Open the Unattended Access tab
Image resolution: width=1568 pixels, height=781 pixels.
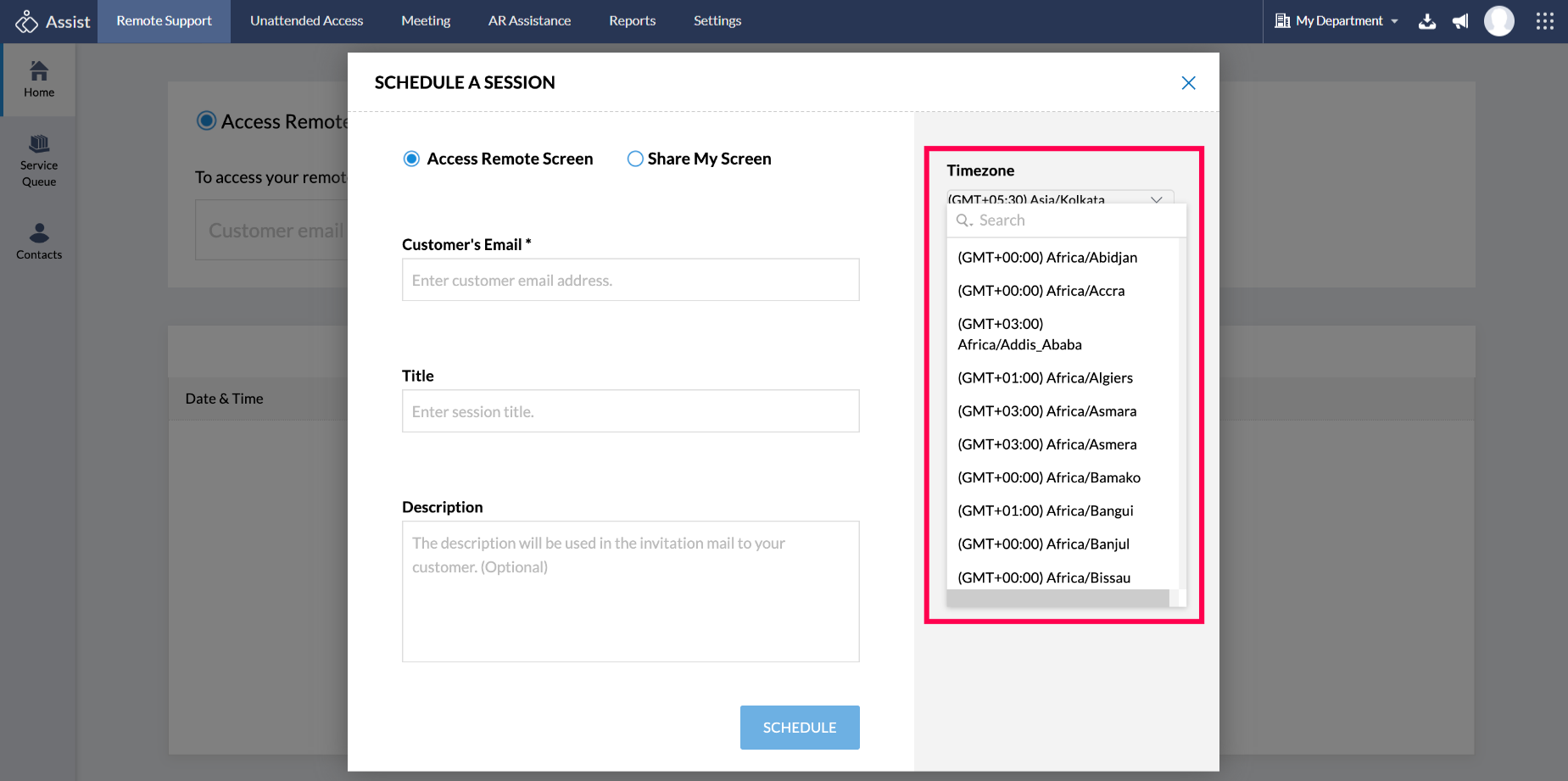point(306,21)
